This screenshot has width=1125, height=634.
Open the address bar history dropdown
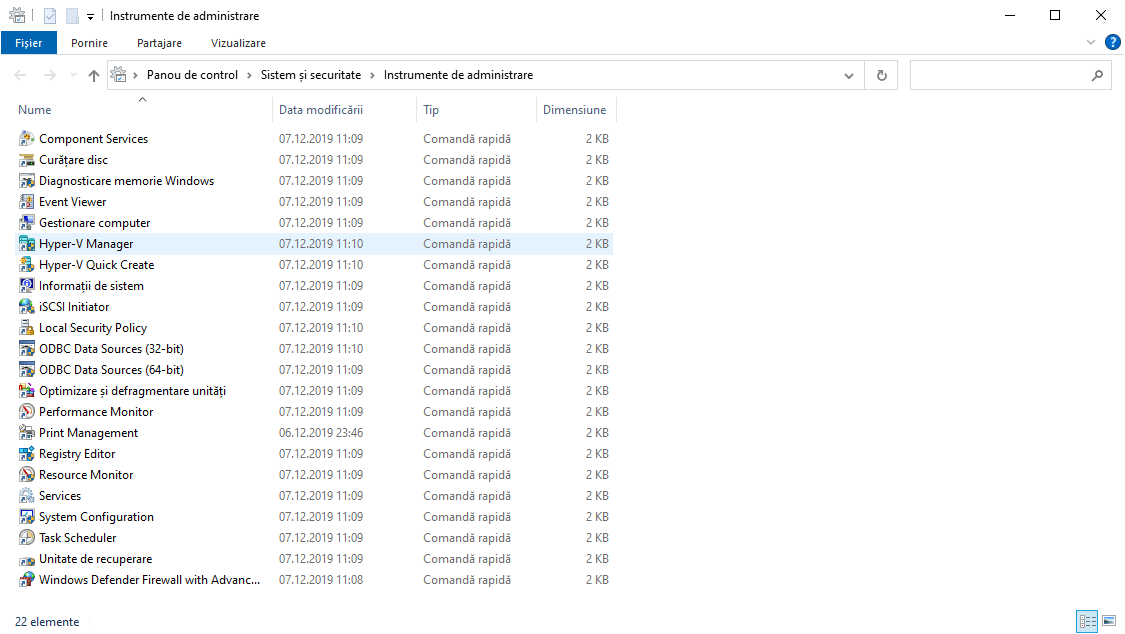849,75
